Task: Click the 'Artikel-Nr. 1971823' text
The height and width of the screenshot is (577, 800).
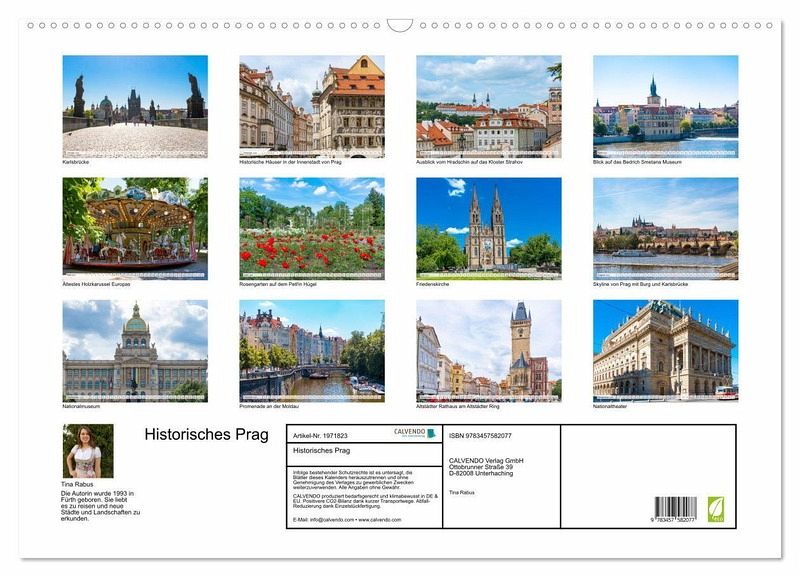Action: (x=320, y=436)
